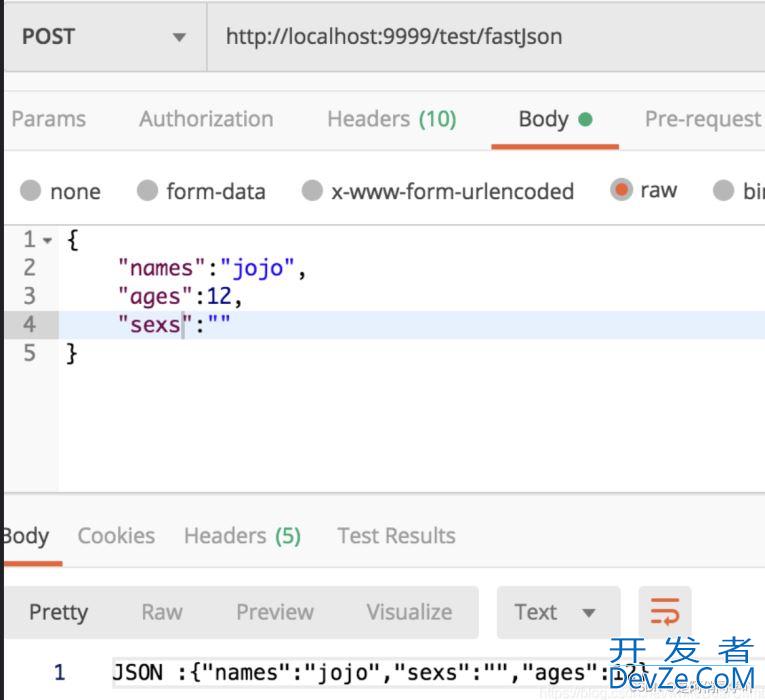The image size is (765, 700).
Task: Select the binary radio button
Action: pyautogui.click(x=723, y=191)
